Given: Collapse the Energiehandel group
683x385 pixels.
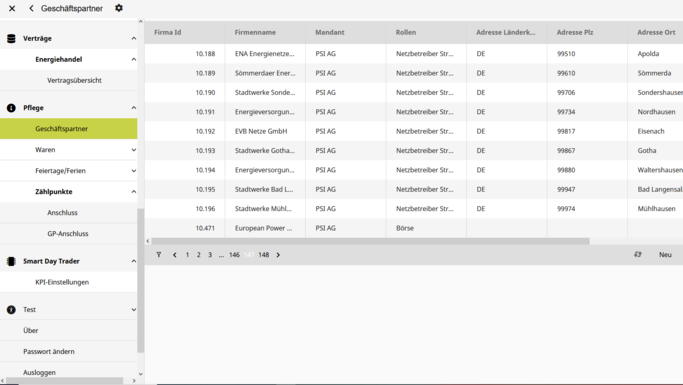Looking at the screenshot, I should 134,59.
